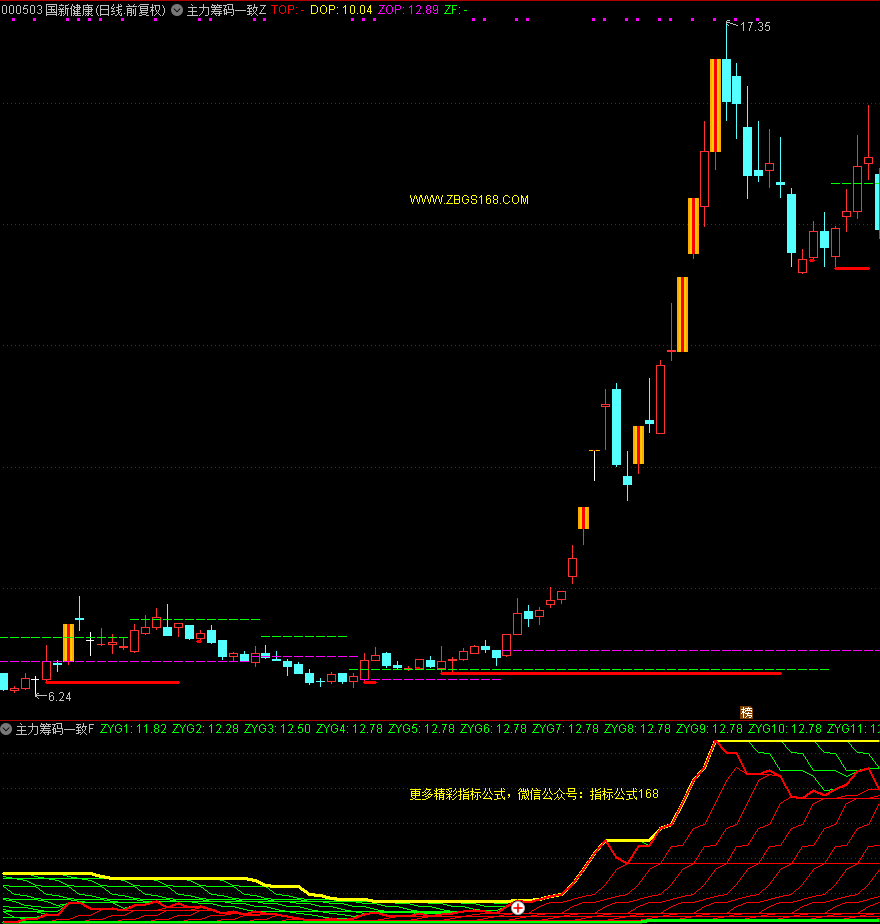Screen dimensions: 880x924
Task: Click the WWW.ZBGS168.COM watermark link
Action: point(468,200)
